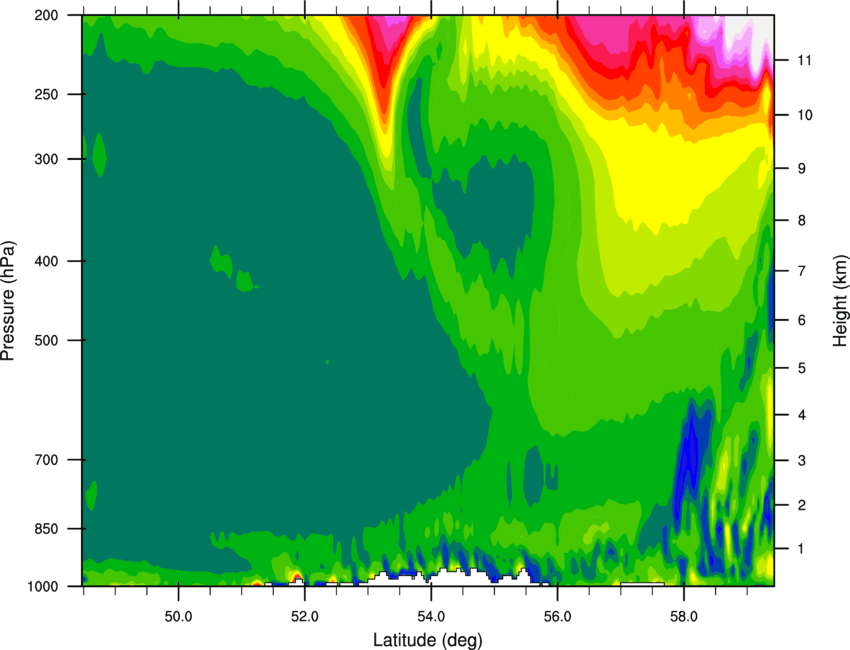Click the 58.0 latitude label
Screen dimensions: 850x650
click(x=684, y=617)
